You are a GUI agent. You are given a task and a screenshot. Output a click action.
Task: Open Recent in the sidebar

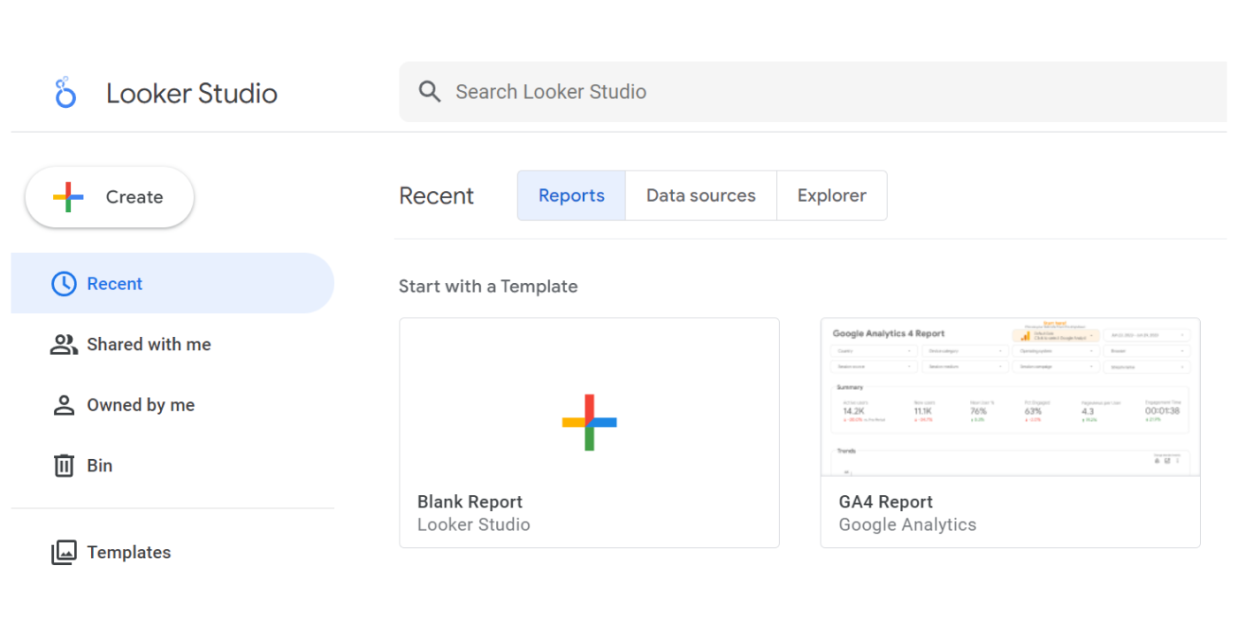172,284
